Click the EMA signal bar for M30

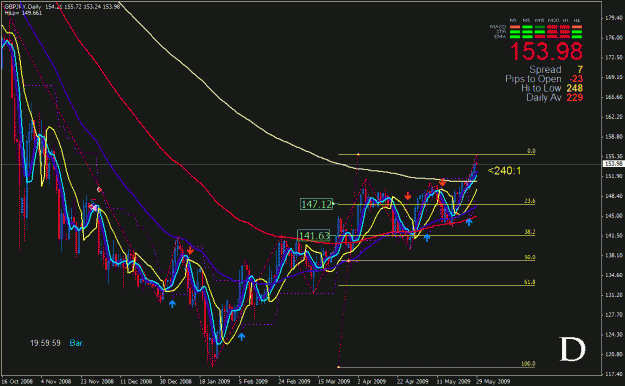point(552,37)
